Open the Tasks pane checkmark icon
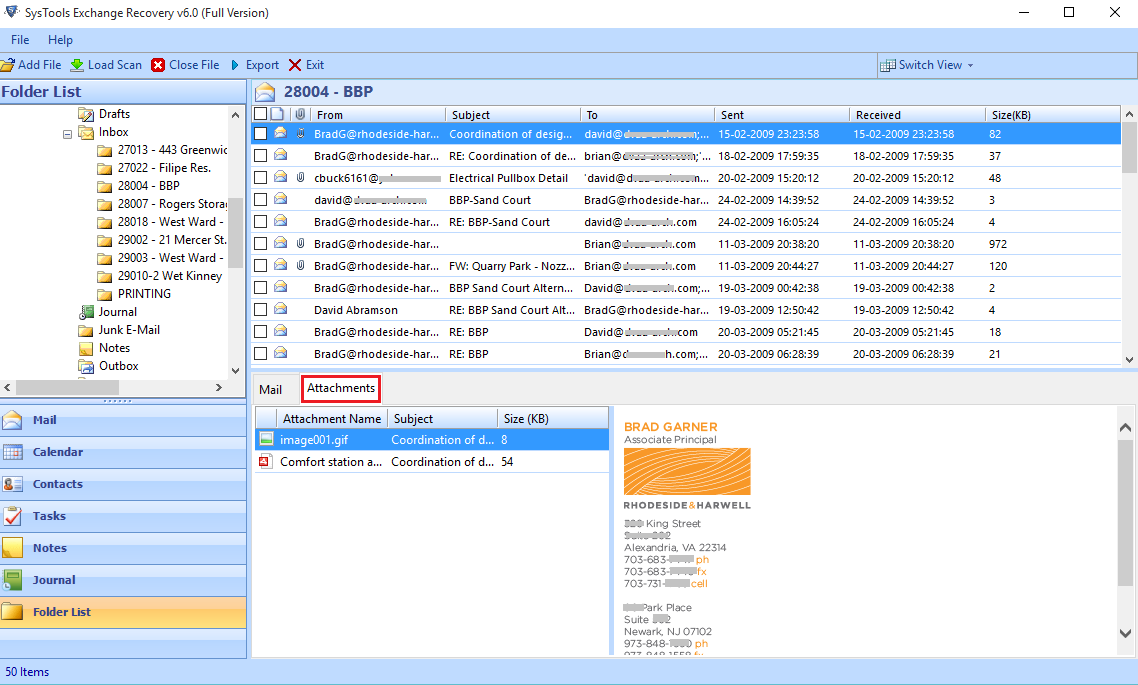1138x685 pixels. coord(12,516)
